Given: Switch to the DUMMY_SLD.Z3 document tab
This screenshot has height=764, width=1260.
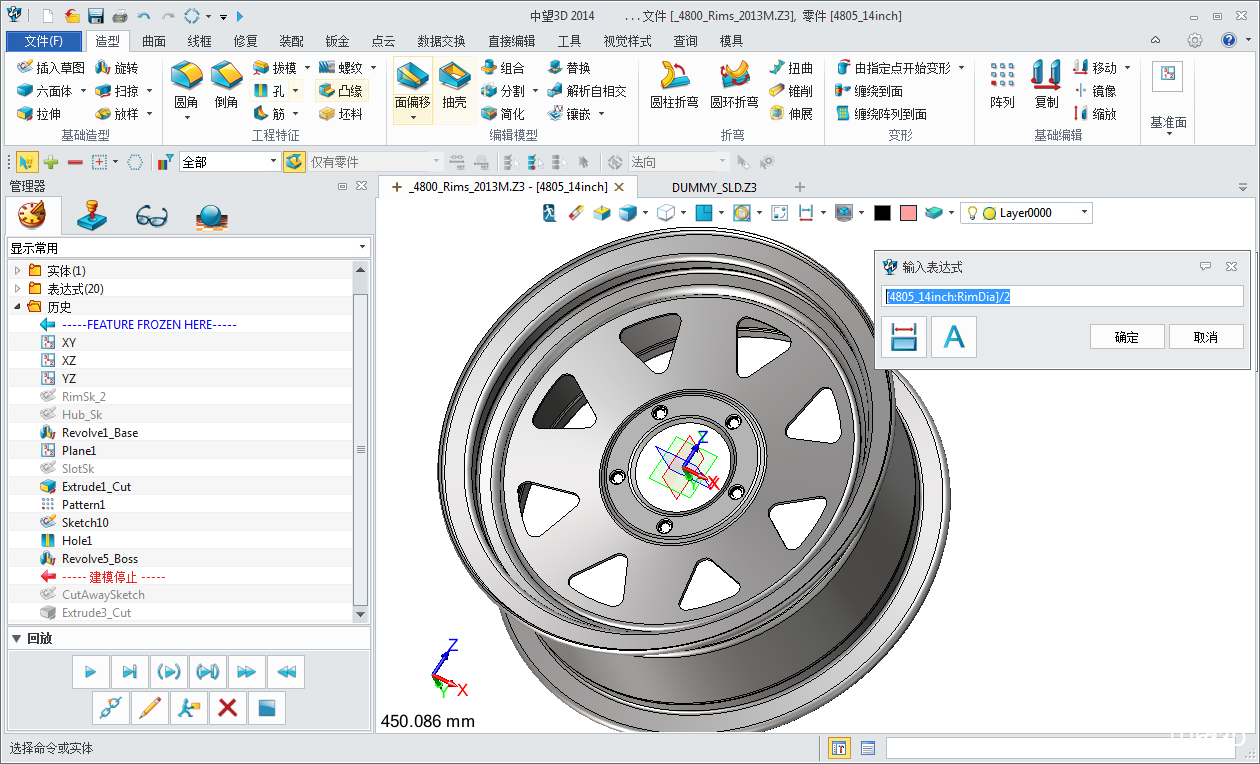Looking at the screenshot, I should [x=713, y=187].
